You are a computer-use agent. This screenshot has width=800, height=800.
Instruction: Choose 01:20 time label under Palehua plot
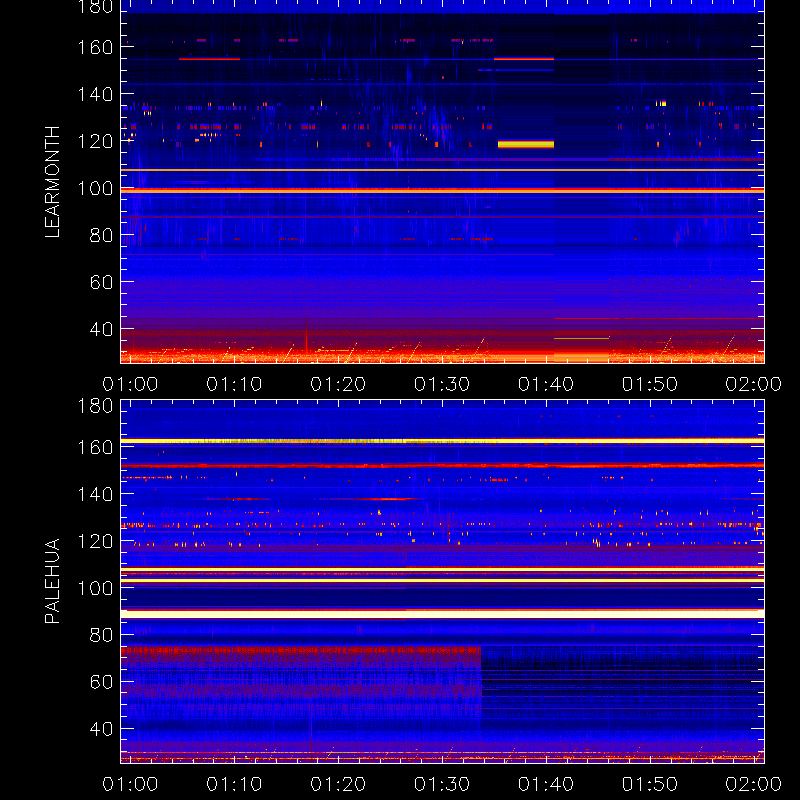(338, 784)
